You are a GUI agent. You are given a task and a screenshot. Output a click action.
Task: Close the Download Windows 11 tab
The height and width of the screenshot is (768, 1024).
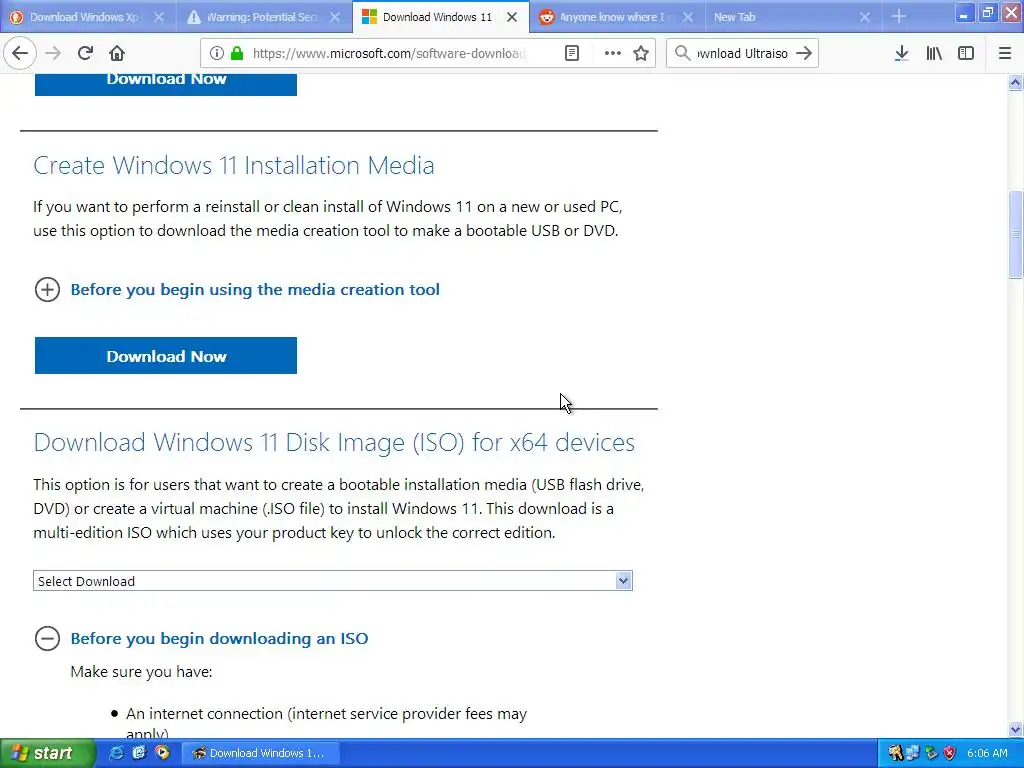(x=512, y=17)
